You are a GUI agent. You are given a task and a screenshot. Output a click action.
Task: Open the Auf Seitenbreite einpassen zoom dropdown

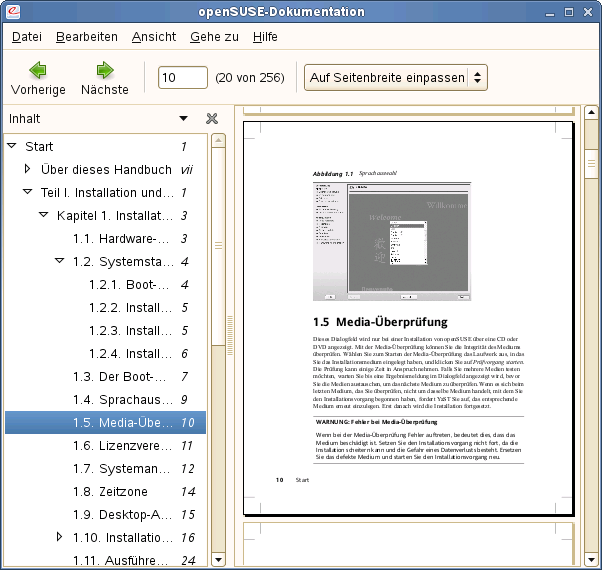click(395, 78)
